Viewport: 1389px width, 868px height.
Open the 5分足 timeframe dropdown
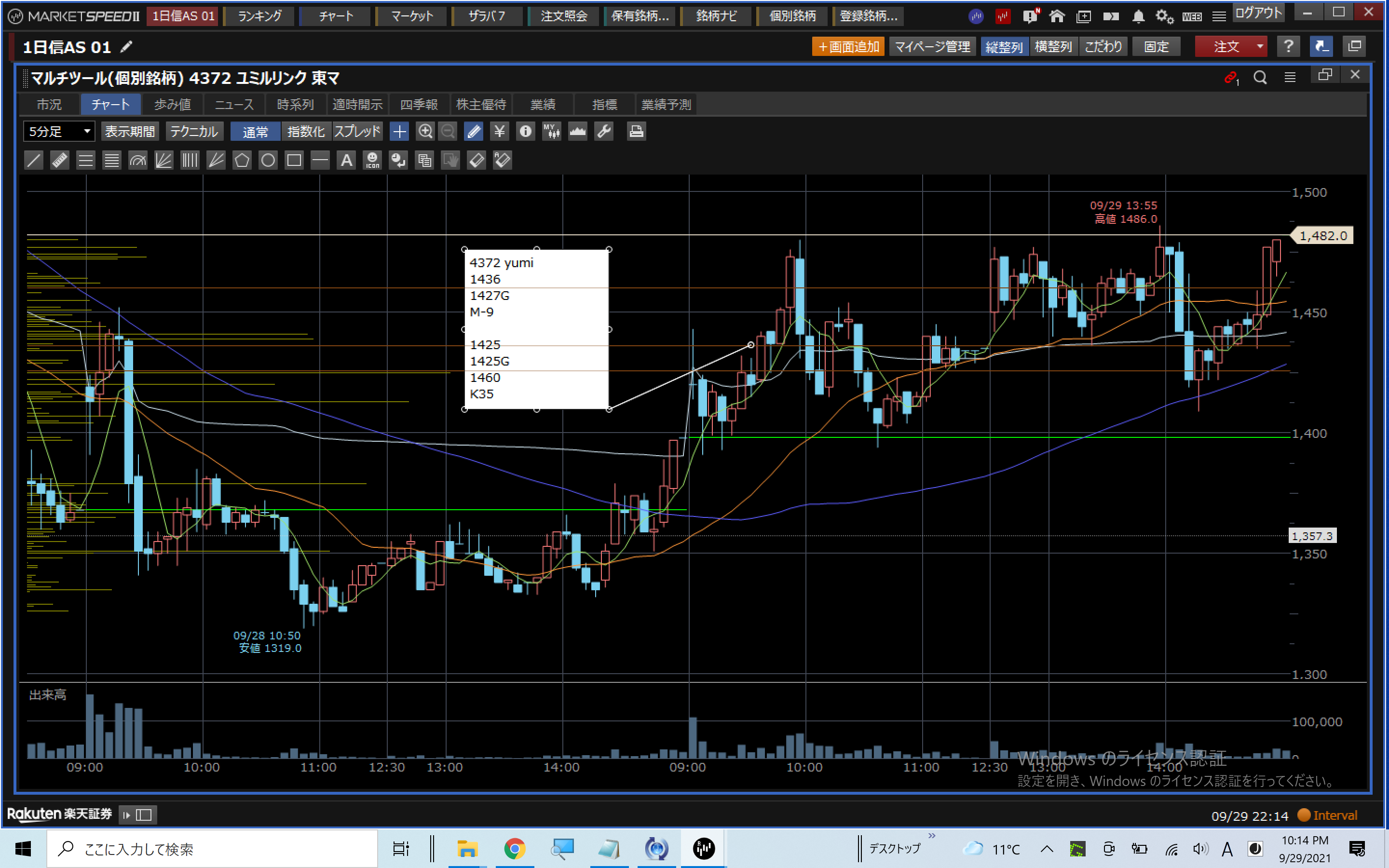[58, 132]
